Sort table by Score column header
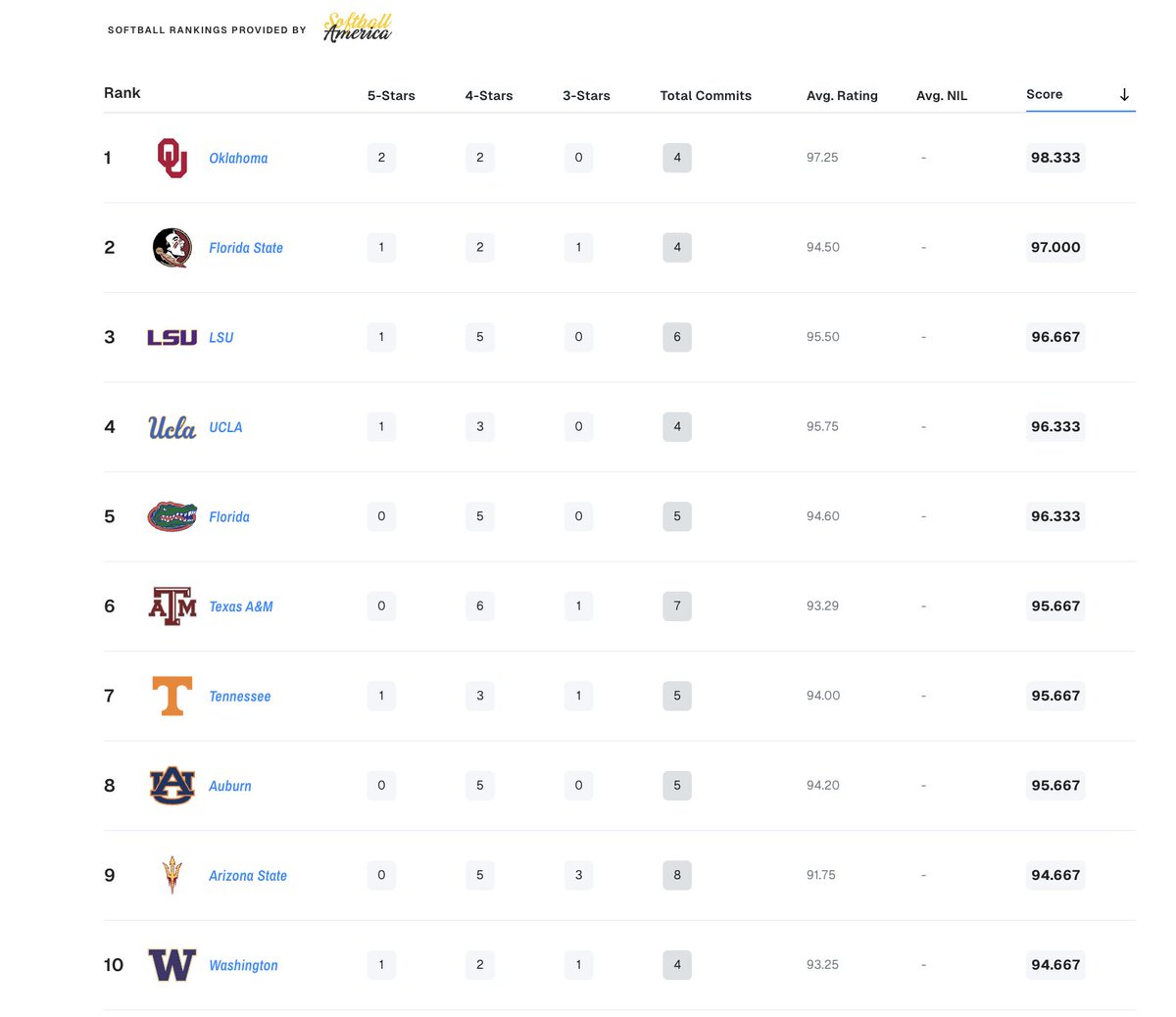 pyautogui.click(x=1044, y=95)
